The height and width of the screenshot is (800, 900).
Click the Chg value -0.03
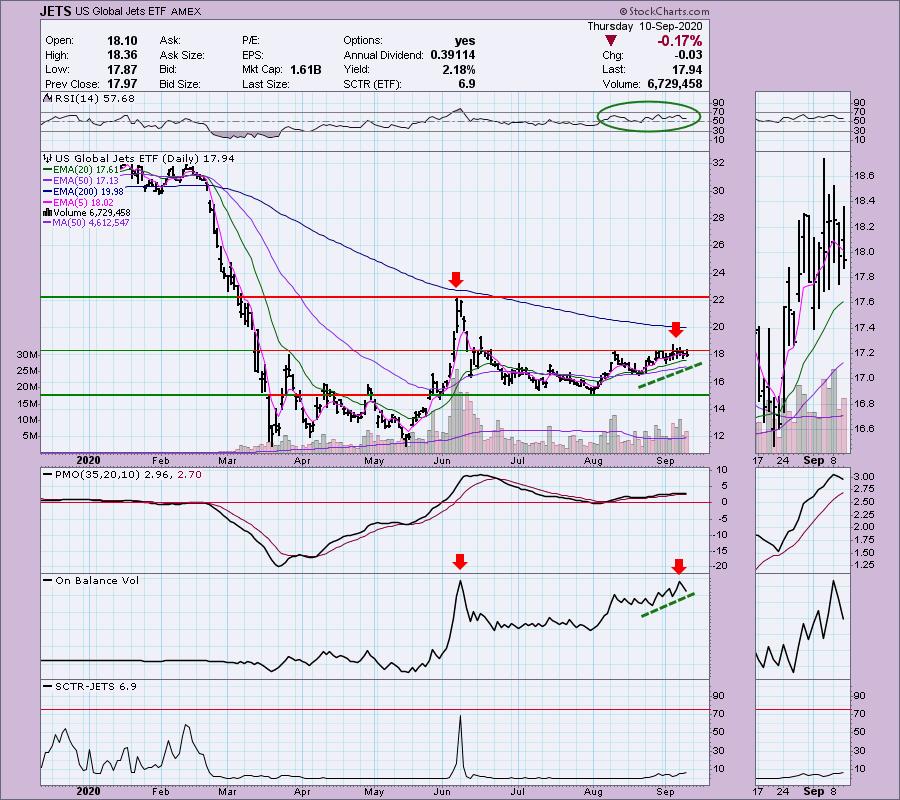[x=689, y=55]
